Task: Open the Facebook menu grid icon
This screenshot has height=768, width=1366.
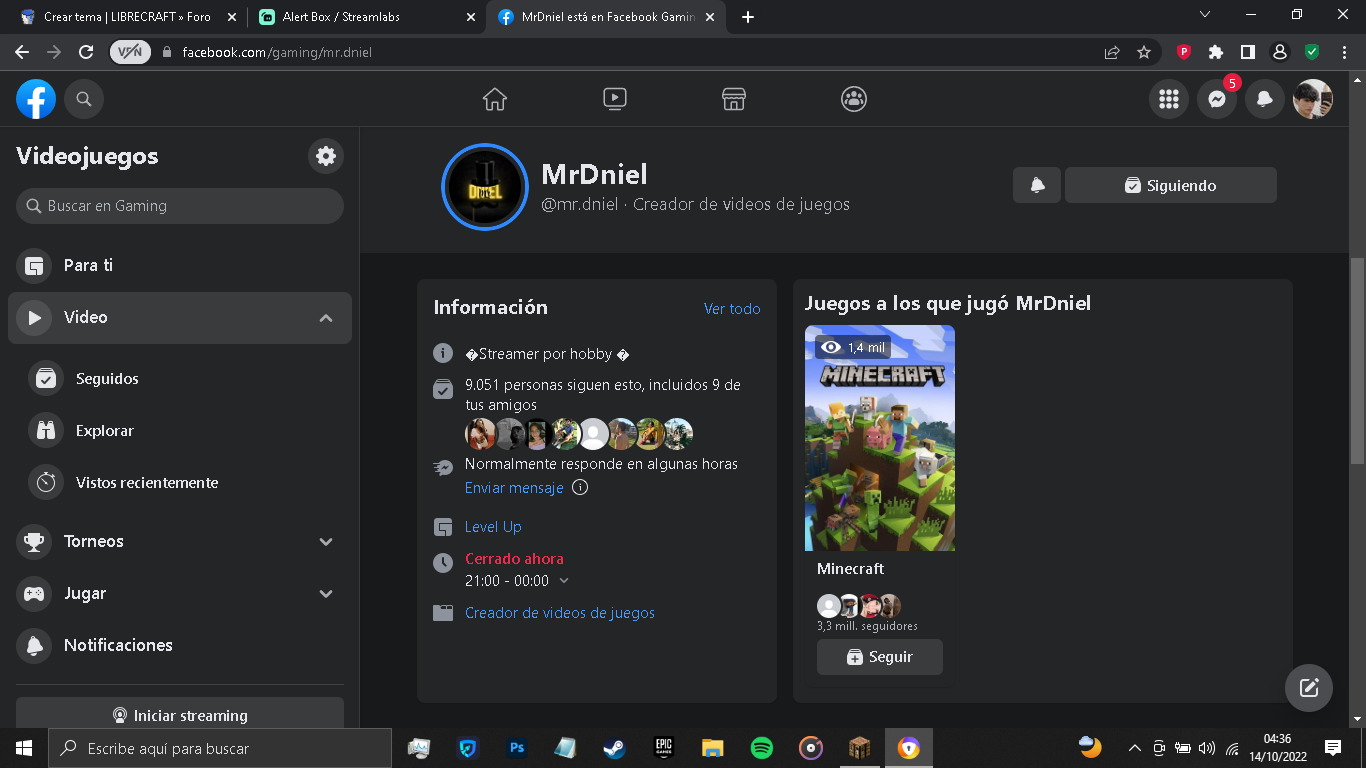Action: pos(1168,99)
